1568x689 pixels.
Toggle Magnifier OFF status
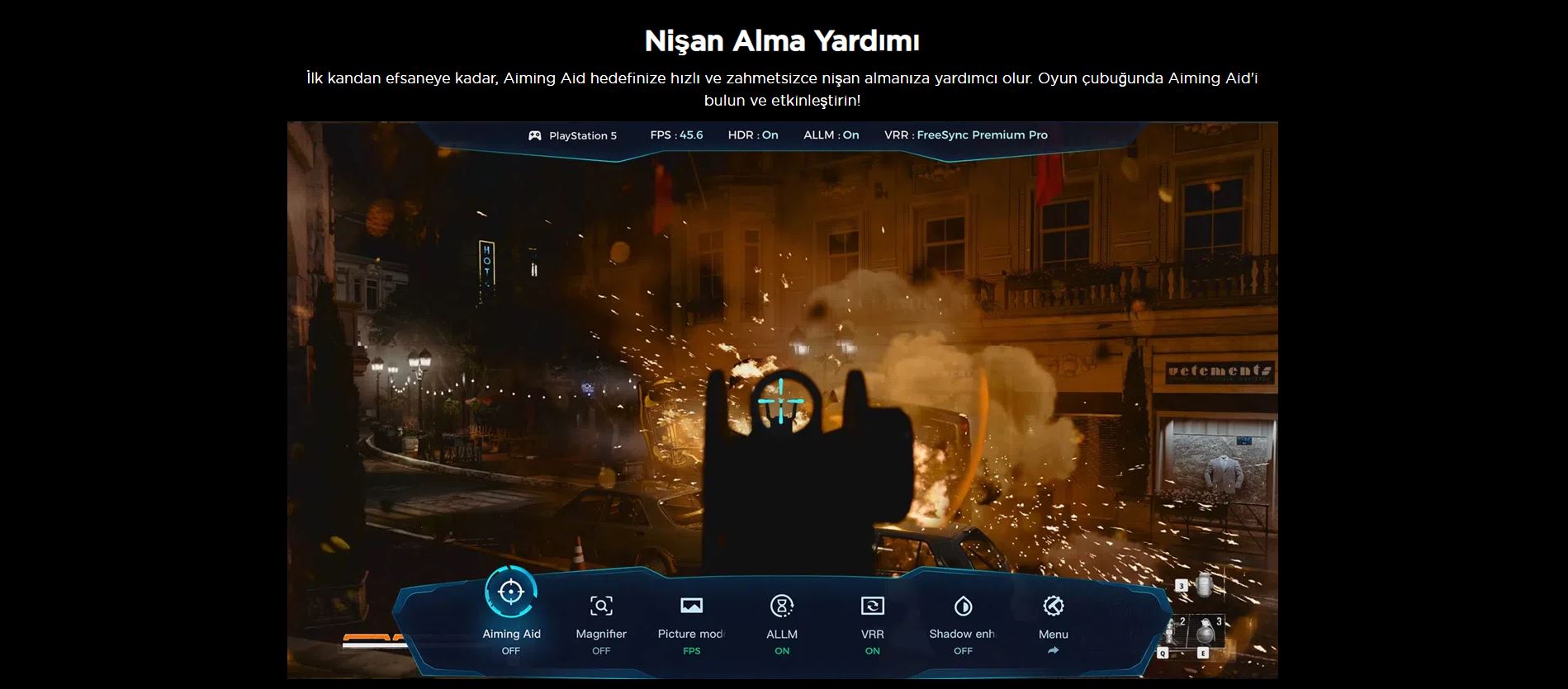[x=601, y=651]
